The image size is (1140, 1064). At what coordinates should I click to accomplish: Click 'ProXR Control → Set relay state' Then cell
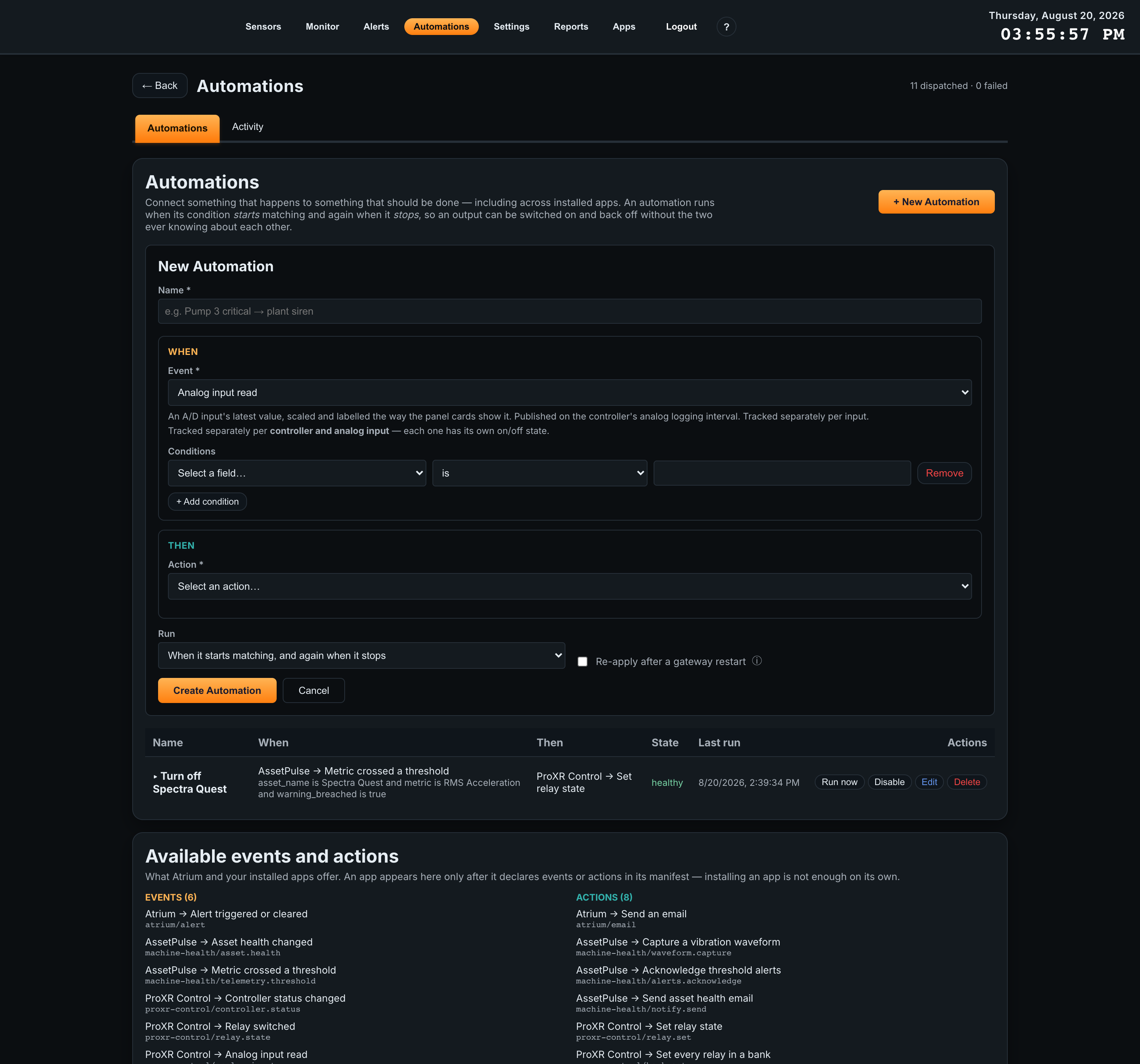584,782
